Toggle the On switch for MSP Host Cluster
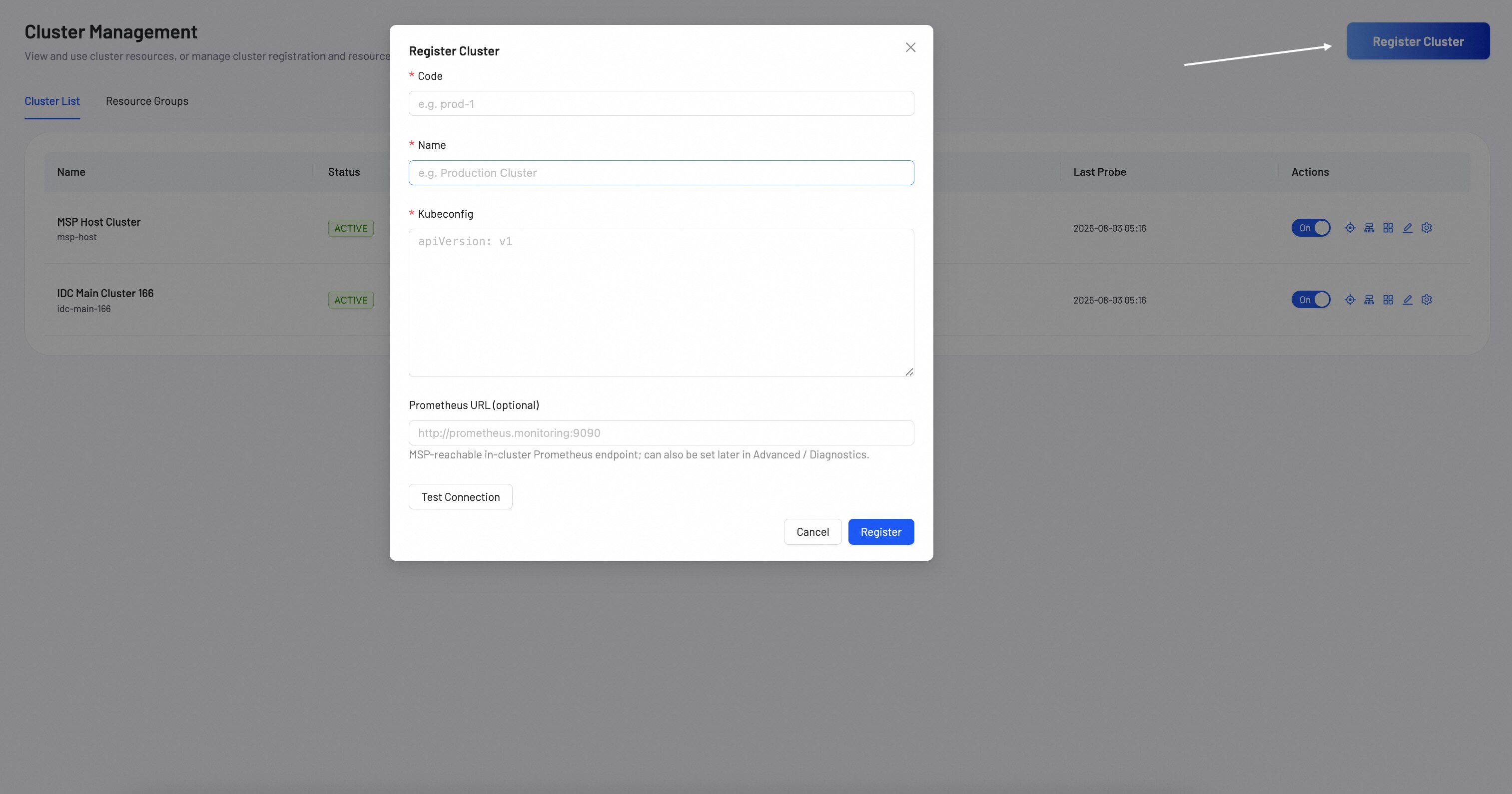The height and width of the screenshot is (794, 1512). (1311, 228)
